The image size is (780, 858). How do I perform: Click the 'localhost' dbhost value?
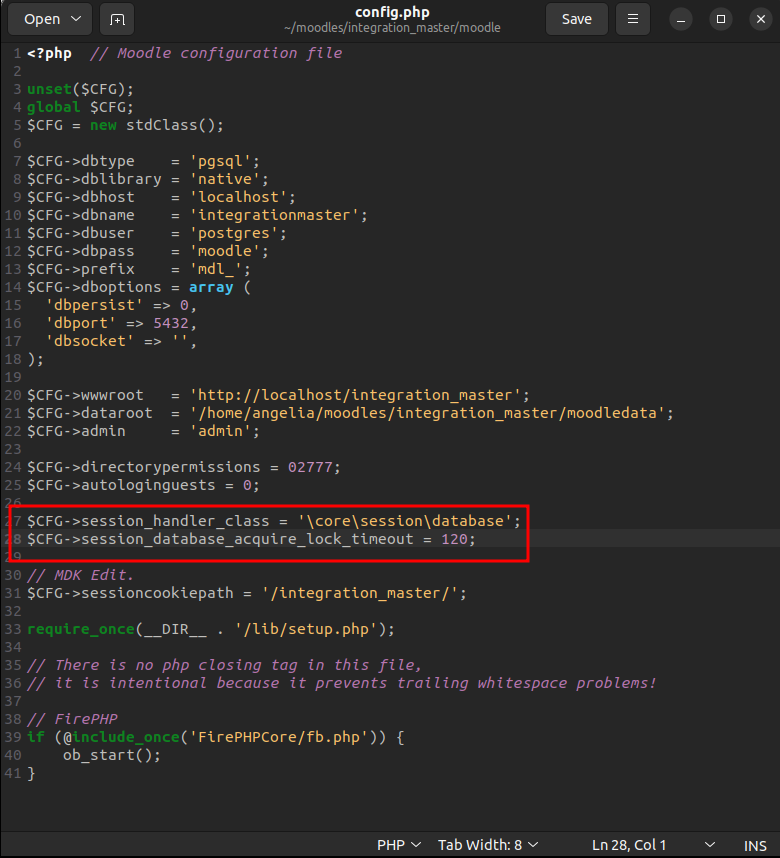coord(238,197)
